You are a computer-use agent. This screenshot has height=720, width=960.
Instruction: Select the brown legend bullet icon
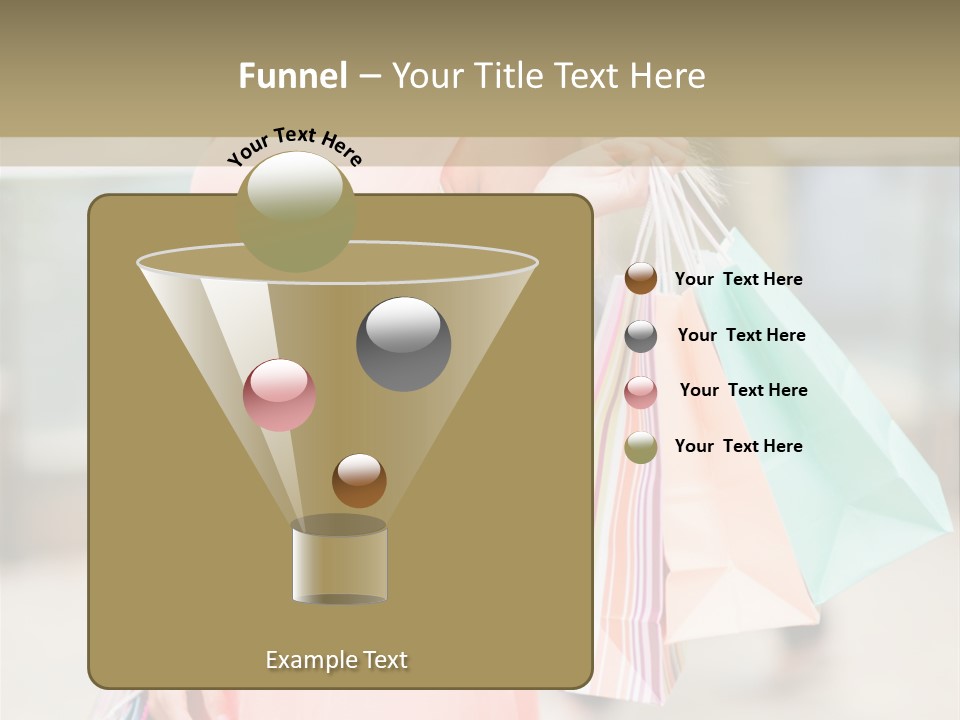pos(639,279)
